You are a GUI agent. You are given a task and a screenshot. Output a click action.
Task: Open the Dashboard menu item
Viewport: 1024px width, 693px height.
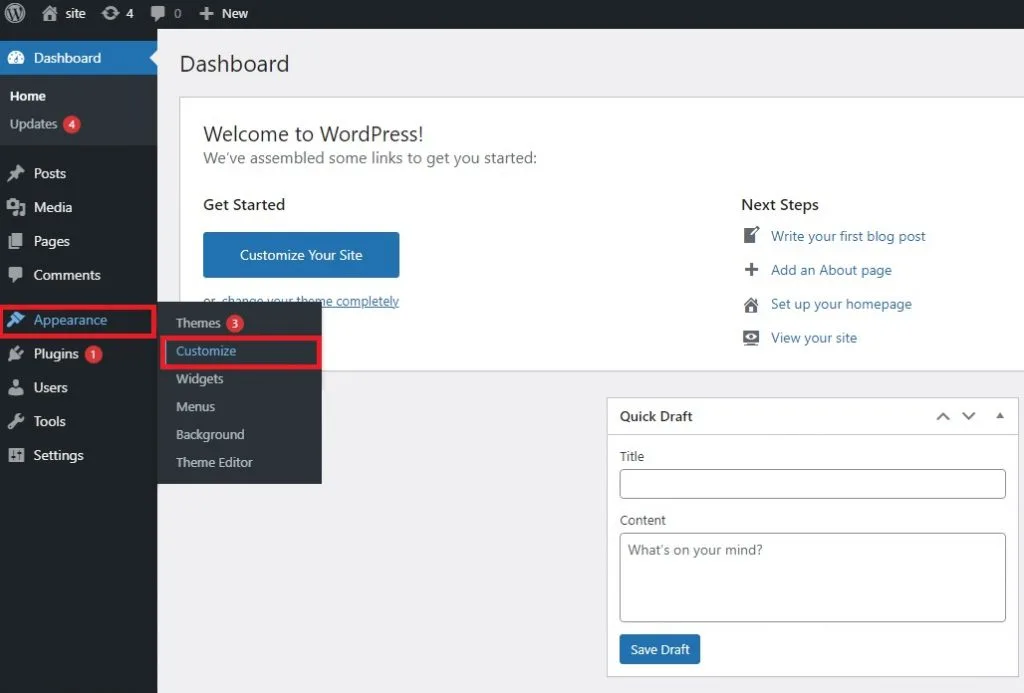click(x=78, y=57)
